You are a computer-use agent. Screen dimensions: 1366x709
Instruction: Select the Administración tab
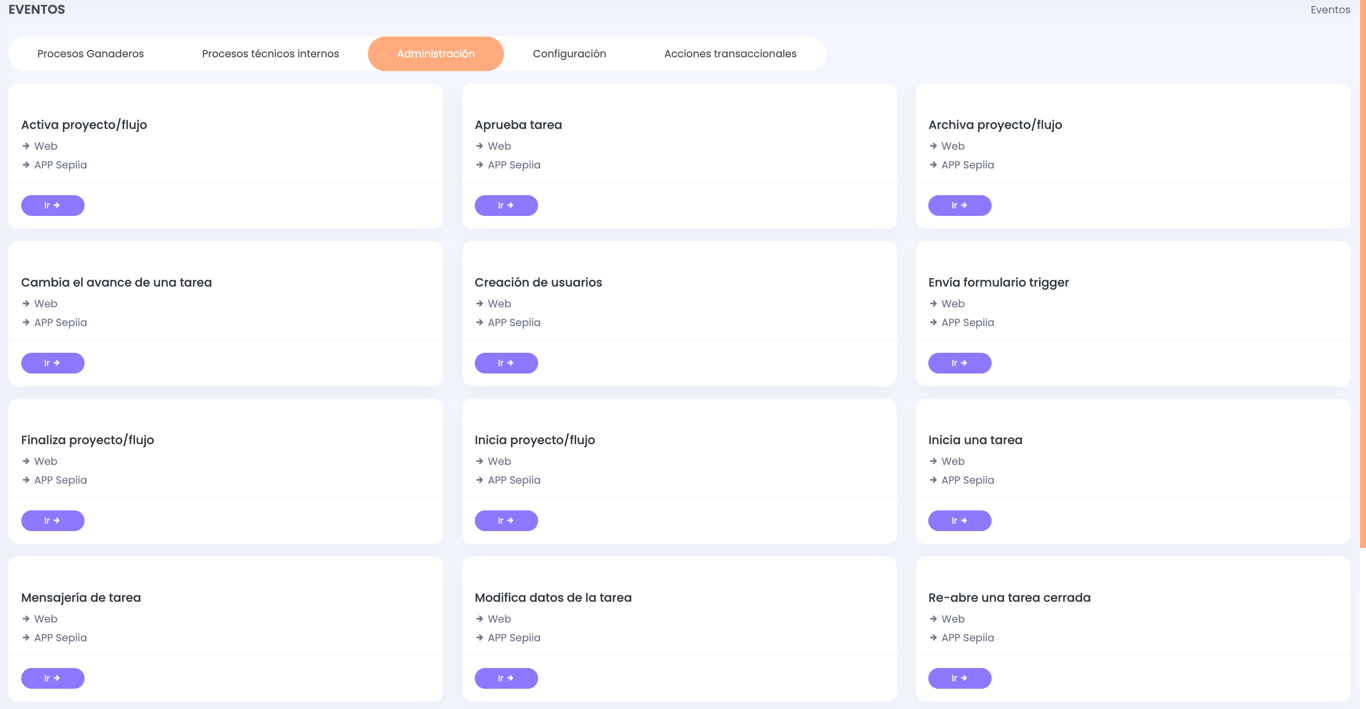point(436,54)
